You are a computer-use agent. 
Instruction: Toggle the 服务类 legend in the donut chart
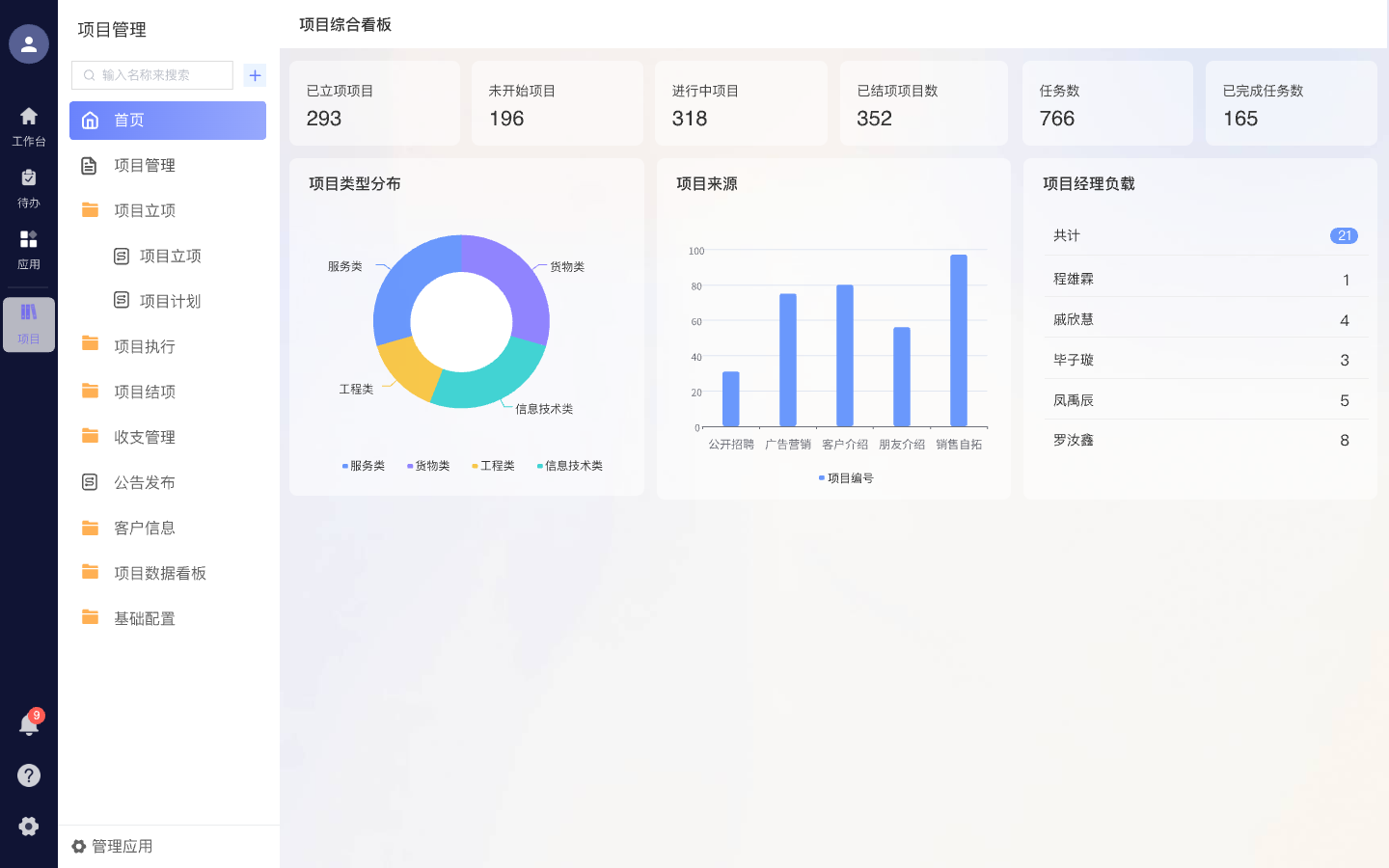pos(364,465)
